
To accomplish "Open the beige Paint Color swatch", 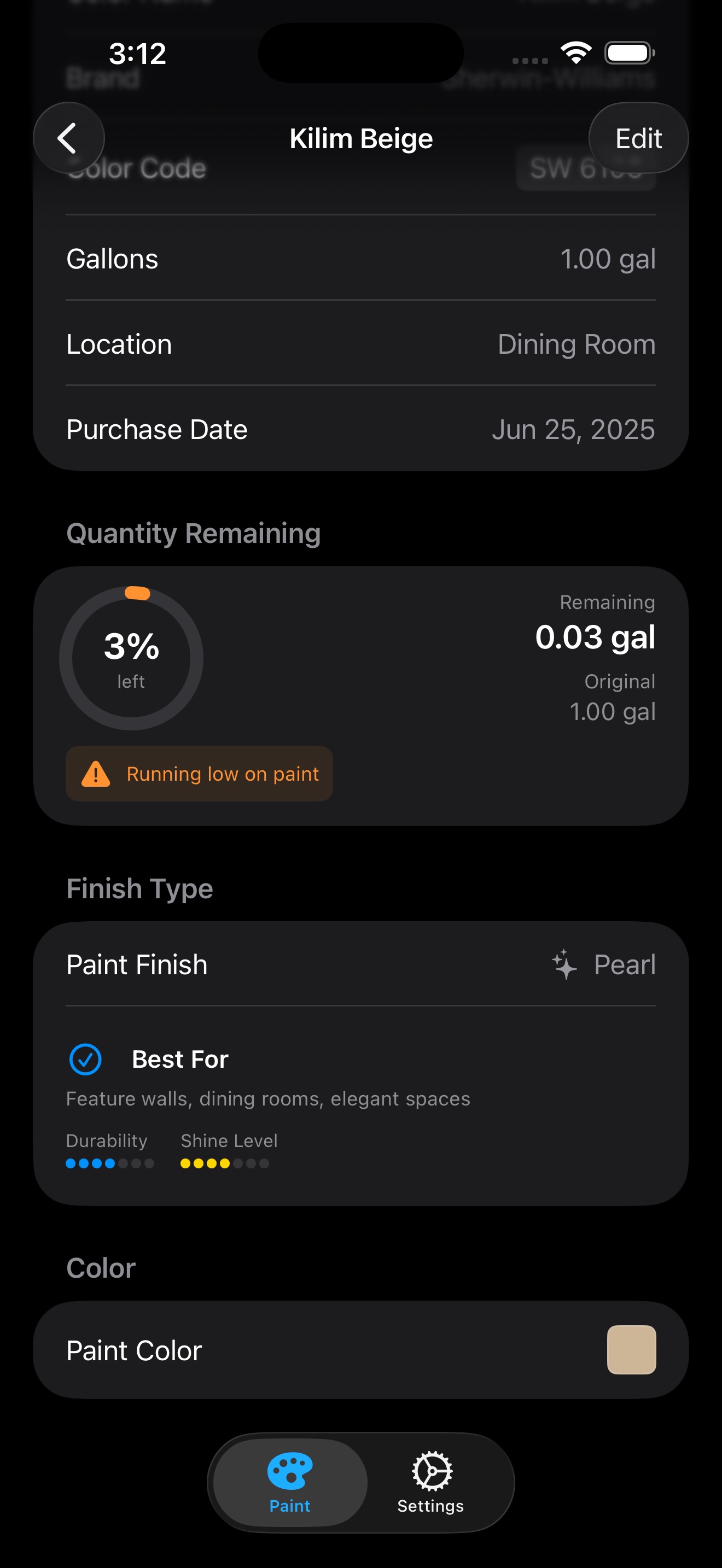I will click(x=631, y=1349).
